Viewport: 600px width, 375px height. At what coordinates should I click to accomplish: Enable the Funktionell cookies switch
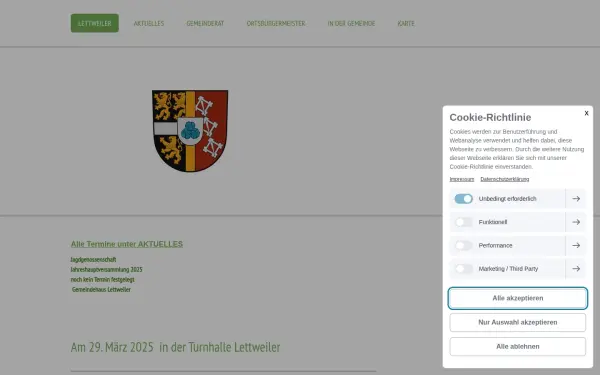pos(463,222)
